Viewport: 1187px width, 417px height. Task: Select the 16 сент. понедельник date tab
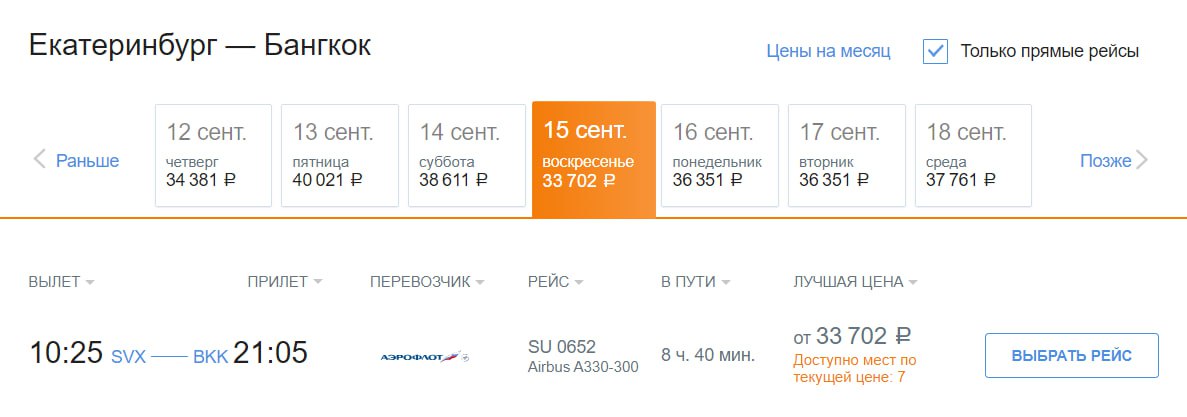[x=719, y=155]
